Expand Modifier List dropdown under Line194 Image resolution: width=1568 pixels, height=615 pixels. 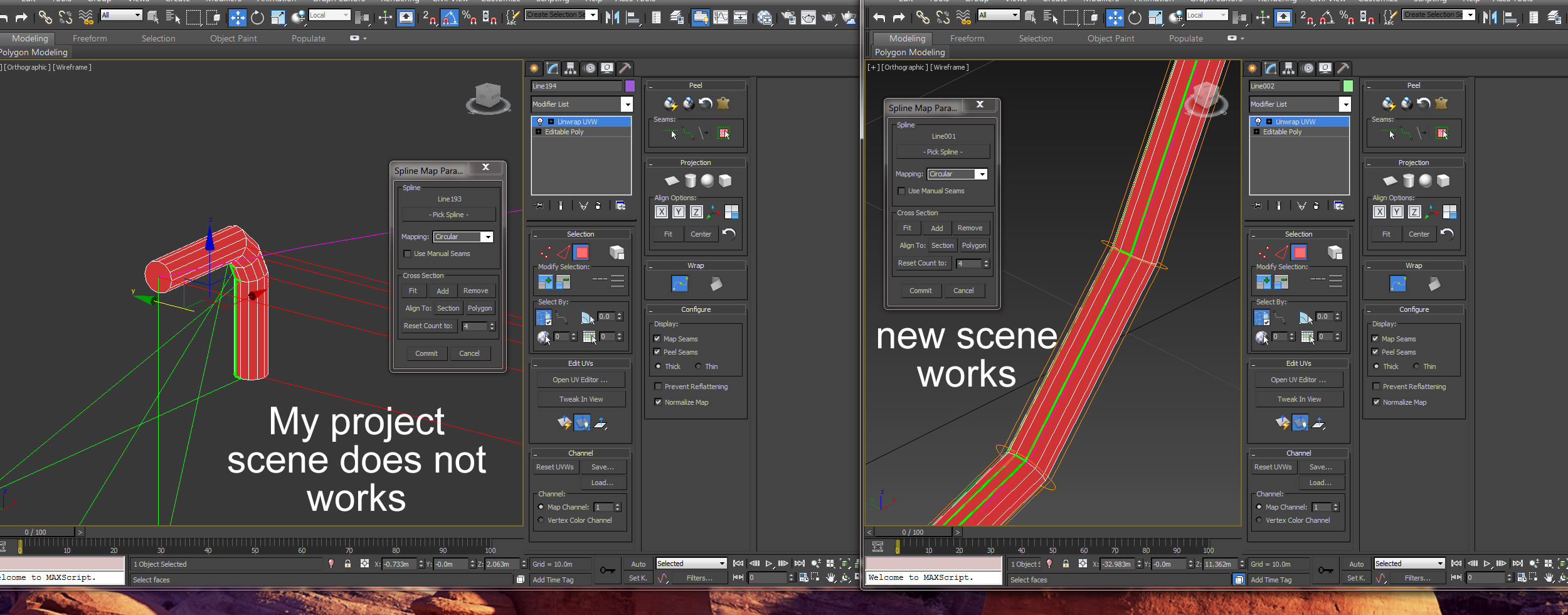tap(626, 104)
